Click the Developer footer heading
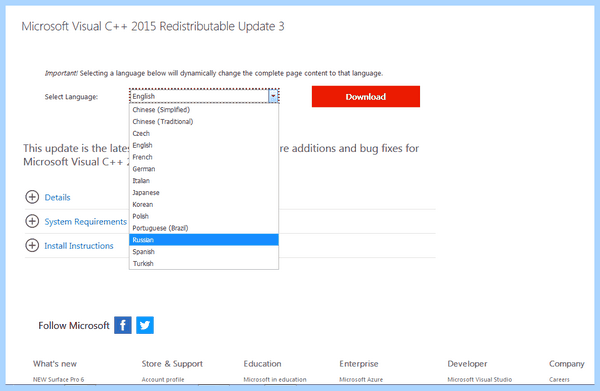 click(467, 364)
